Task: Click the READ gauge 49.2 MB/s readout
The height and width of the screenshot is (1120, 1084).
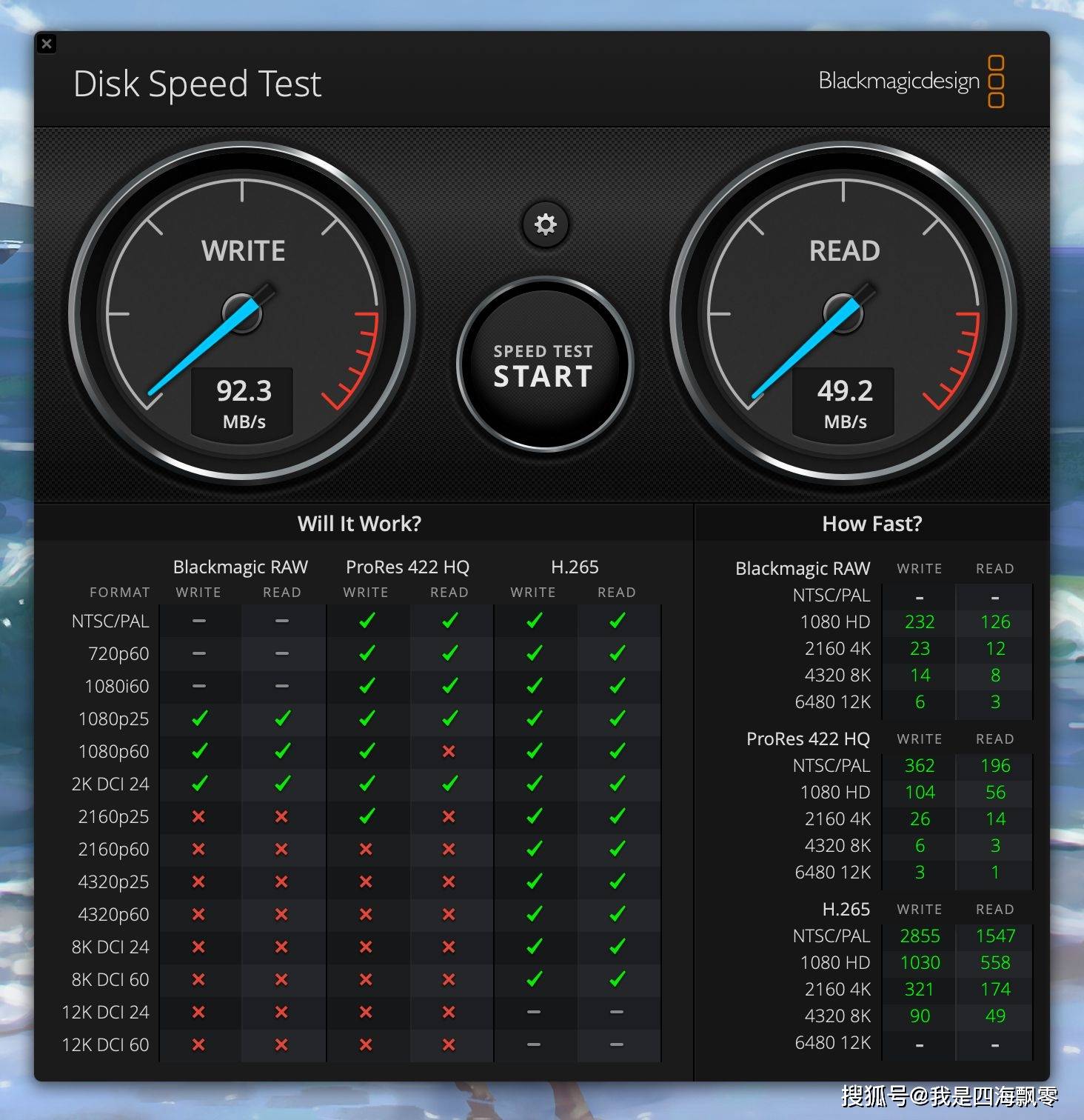Action: tap(845, 402)
